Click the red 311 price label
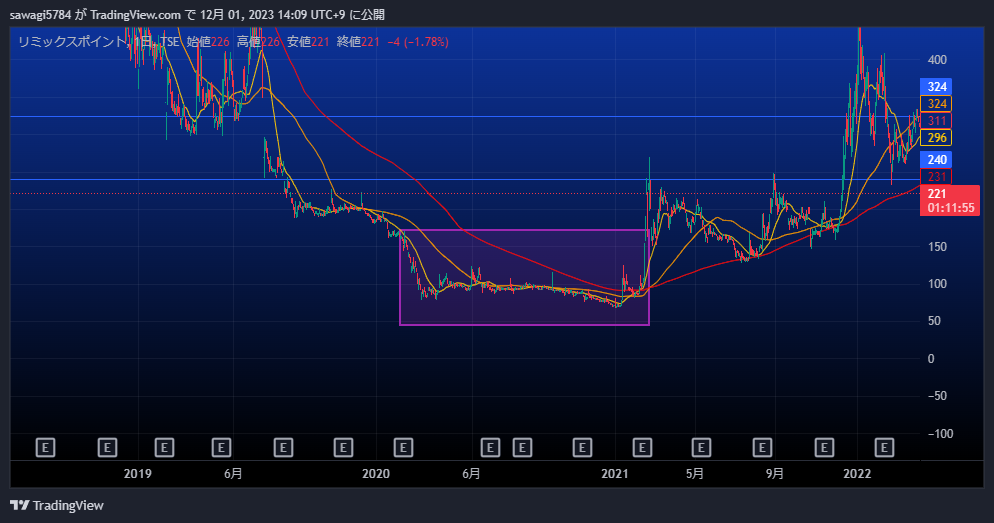Viewport: 994px width, 523px height. [x=937, y=121]
